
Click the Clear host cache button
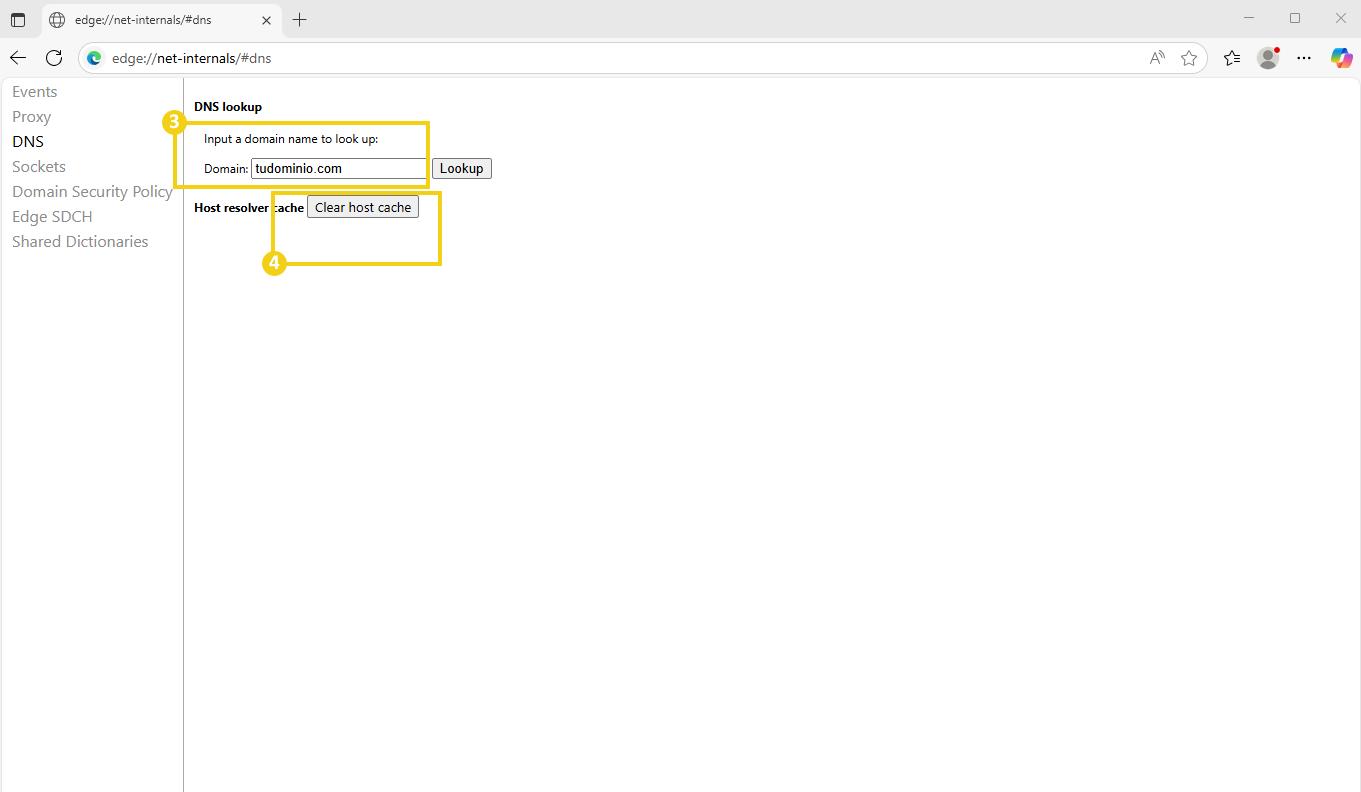pos(363,206)
